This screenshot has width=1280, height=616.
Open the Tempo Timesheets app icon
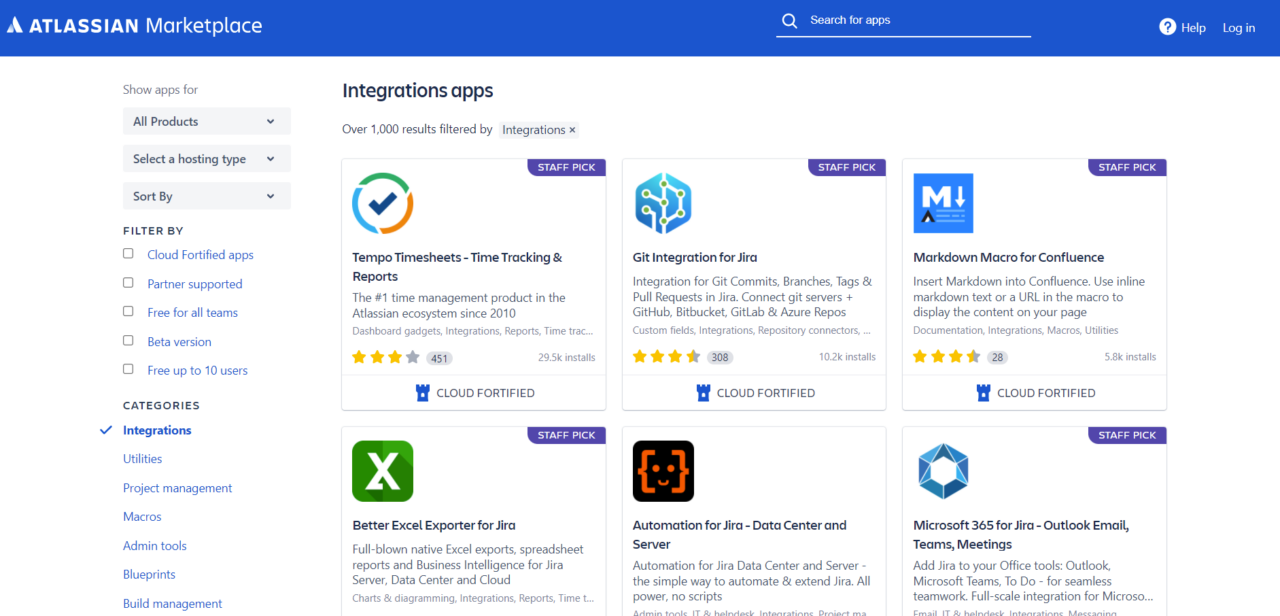point(382,203)
